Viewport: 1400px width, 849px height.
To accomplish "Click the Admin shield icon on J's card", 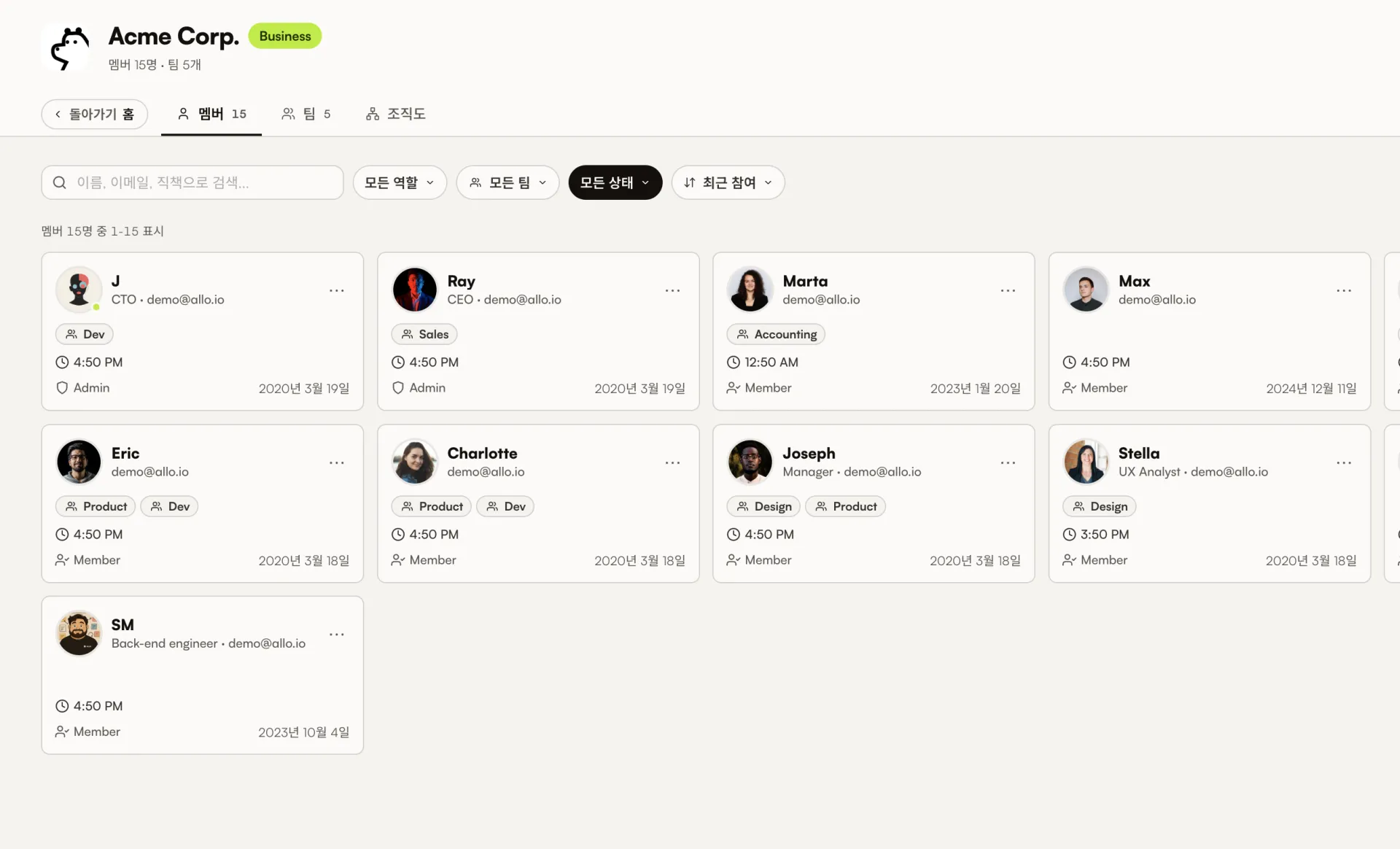I will pyautogui.click(x=62, y=388).
